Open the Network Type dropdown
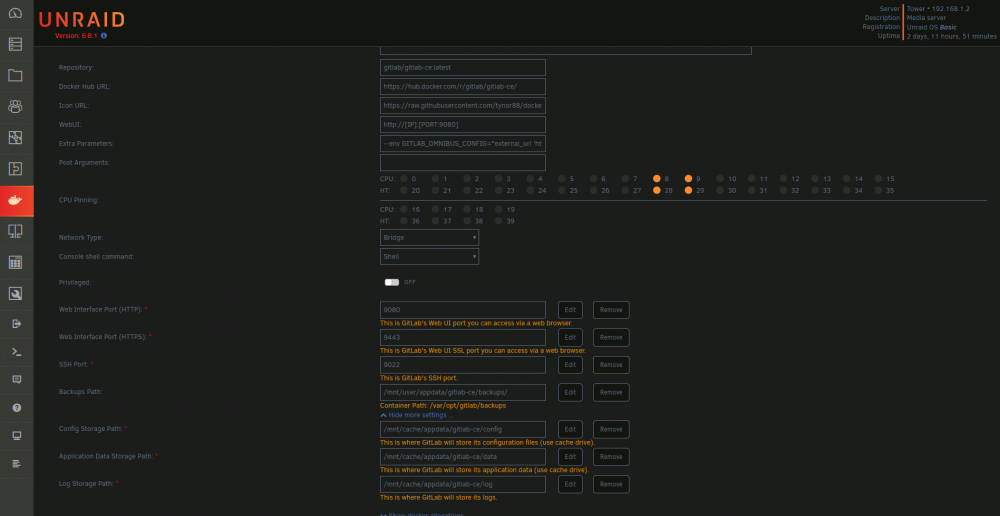Image resolution: width=1000 pixels, height=516 pixels. pos(429,237)
